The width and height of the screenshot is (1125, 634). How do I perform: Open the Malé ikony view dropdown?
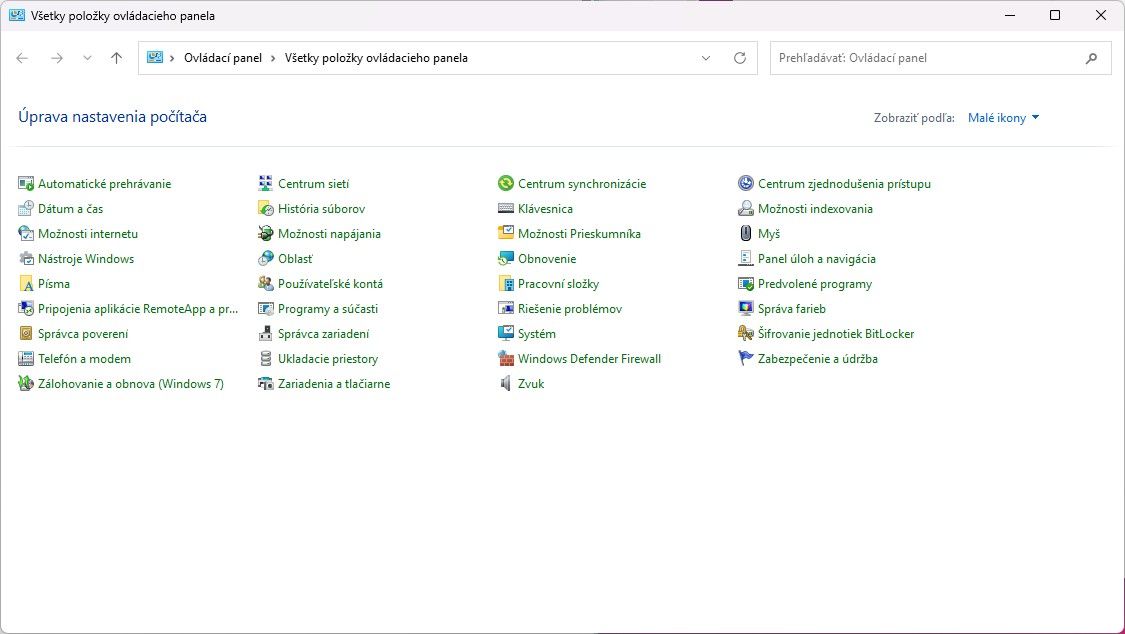click(x=1003, y=118)
